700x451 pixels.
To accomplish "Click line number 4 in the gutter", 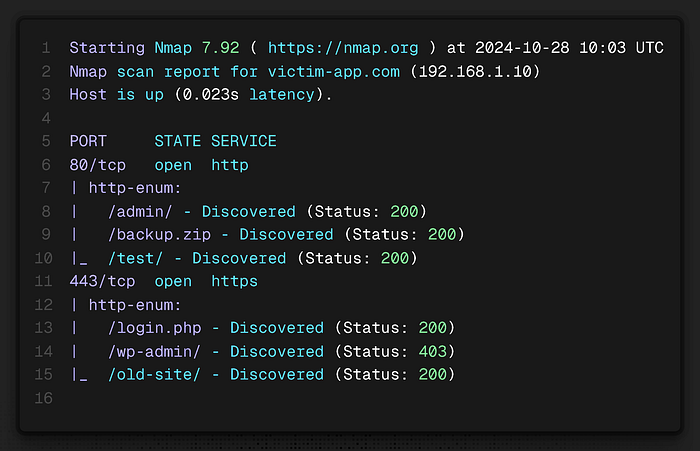I will click(46, 118).
